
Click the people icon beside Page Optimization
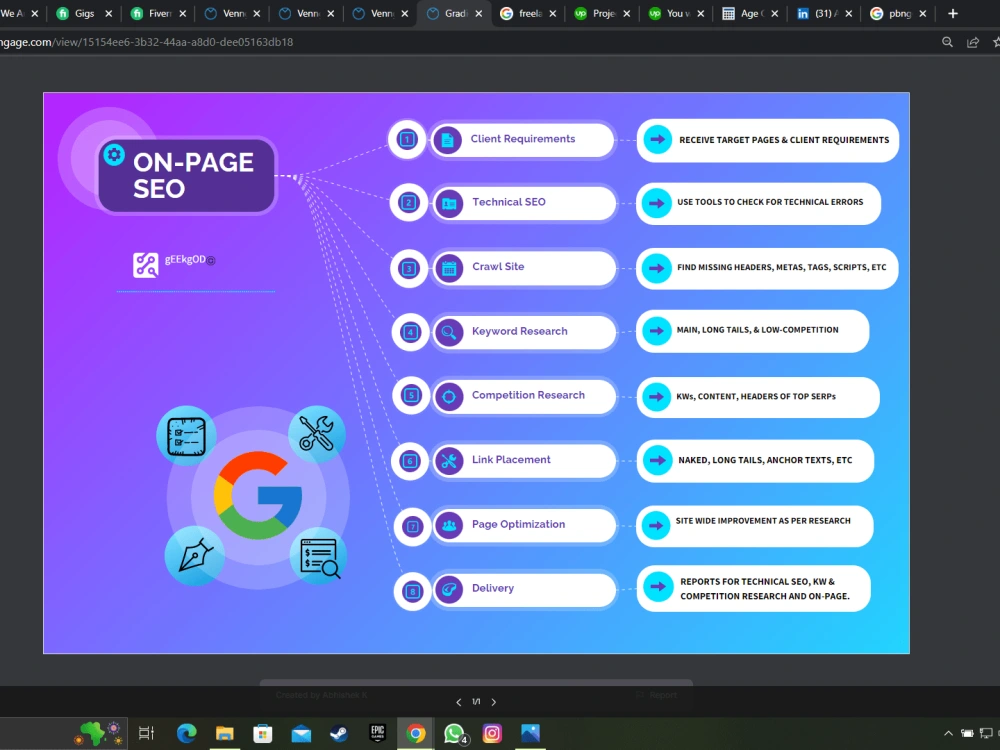(x=449, y=526)
